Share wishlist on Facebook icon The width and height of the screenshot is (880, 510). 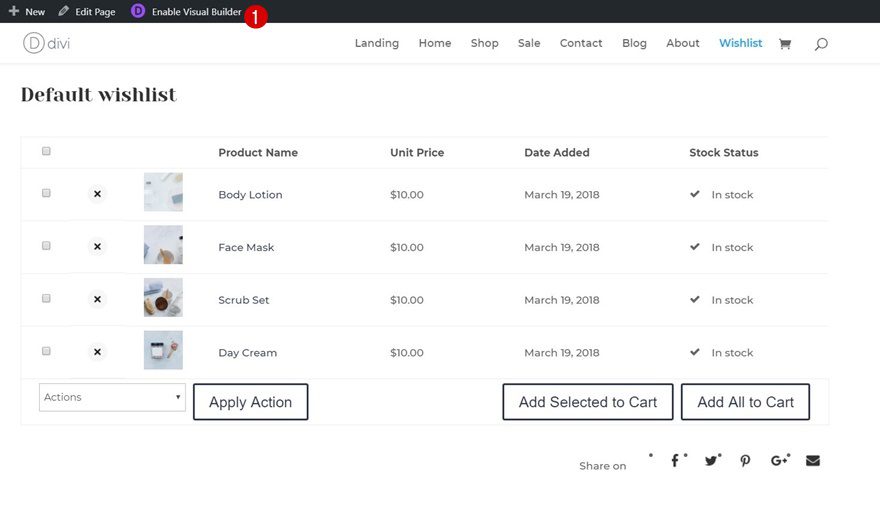[675, 461]
